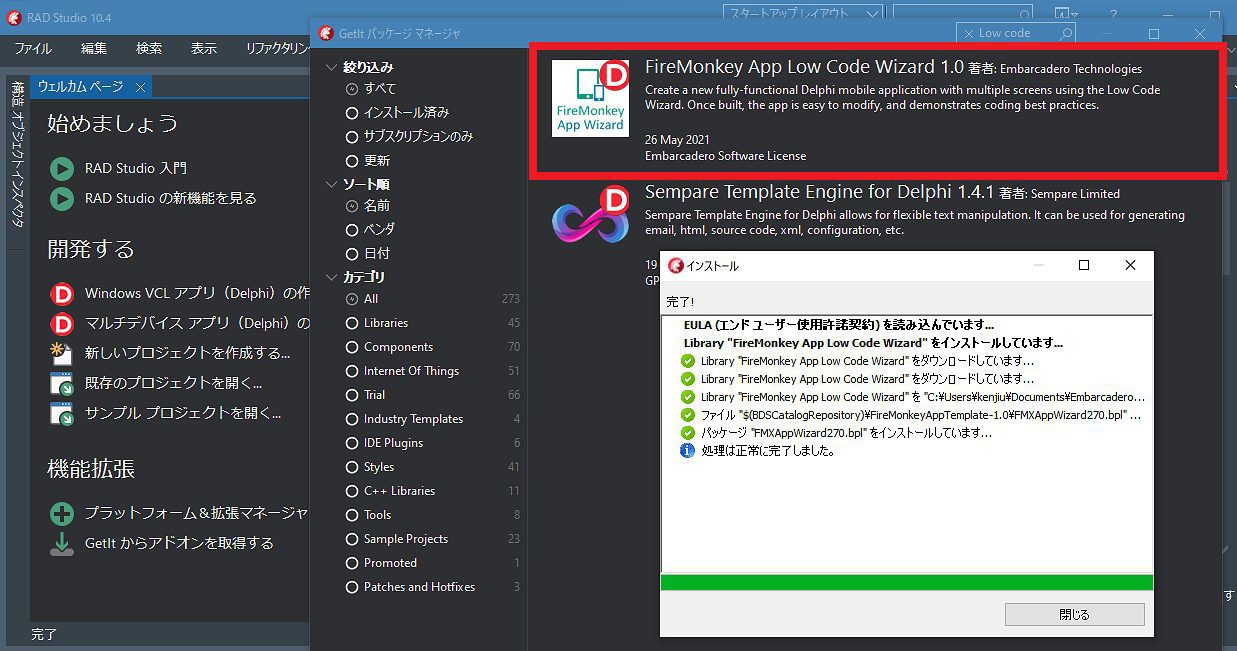
Task: Click green check icon beside ファイル $(BDSCatalogRepository) row
Action: pos(687,415)
